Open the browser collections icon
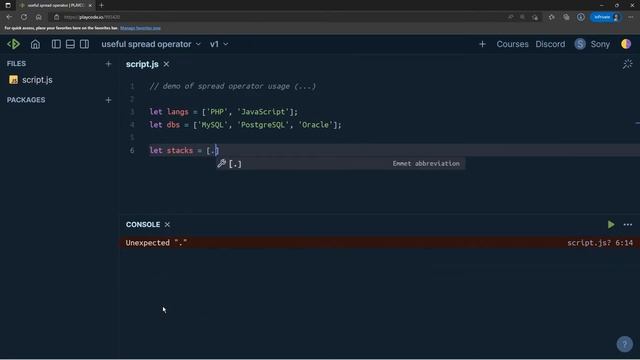 click(x=566, y=17)
